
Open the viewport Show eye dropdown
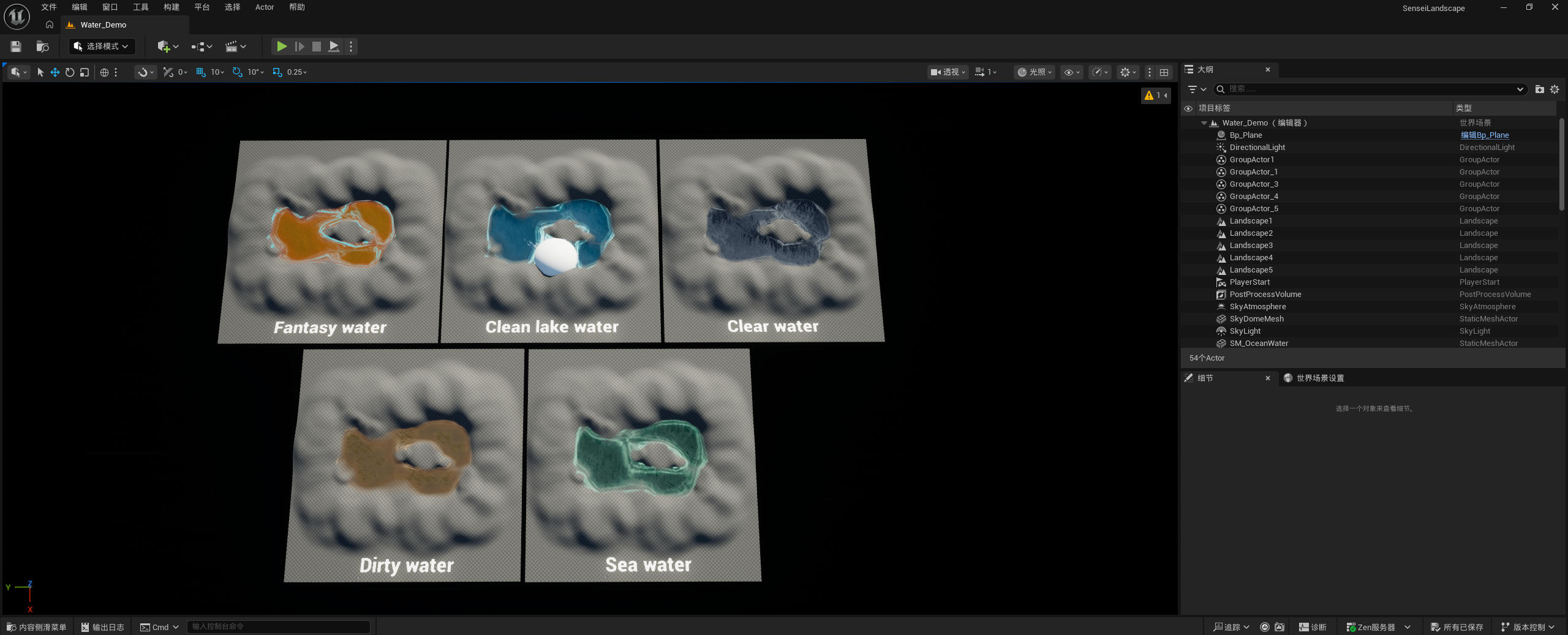[x=1072, y=72]
